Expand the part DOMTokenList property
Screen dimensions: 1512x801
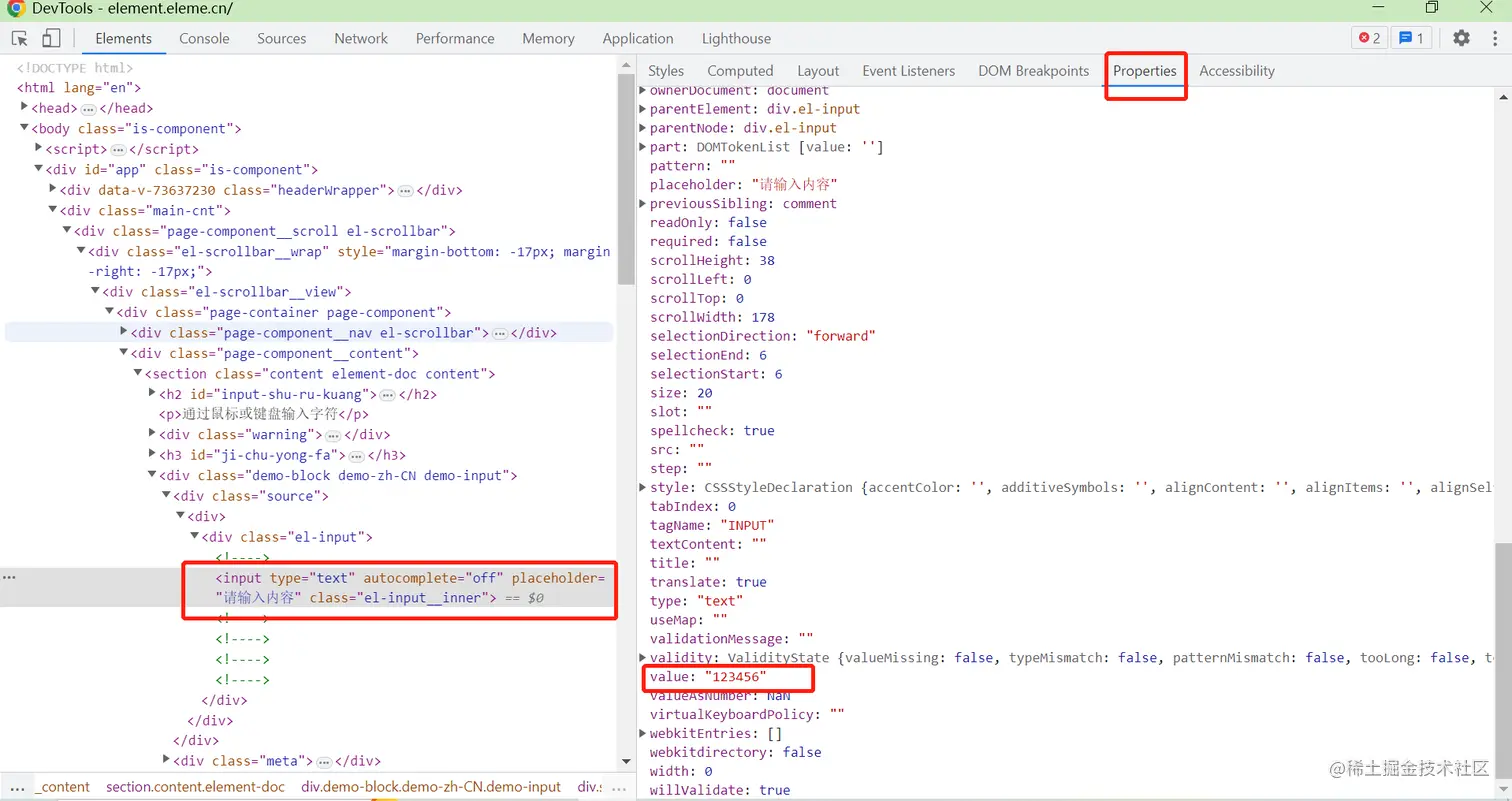[x=643, y=147]
